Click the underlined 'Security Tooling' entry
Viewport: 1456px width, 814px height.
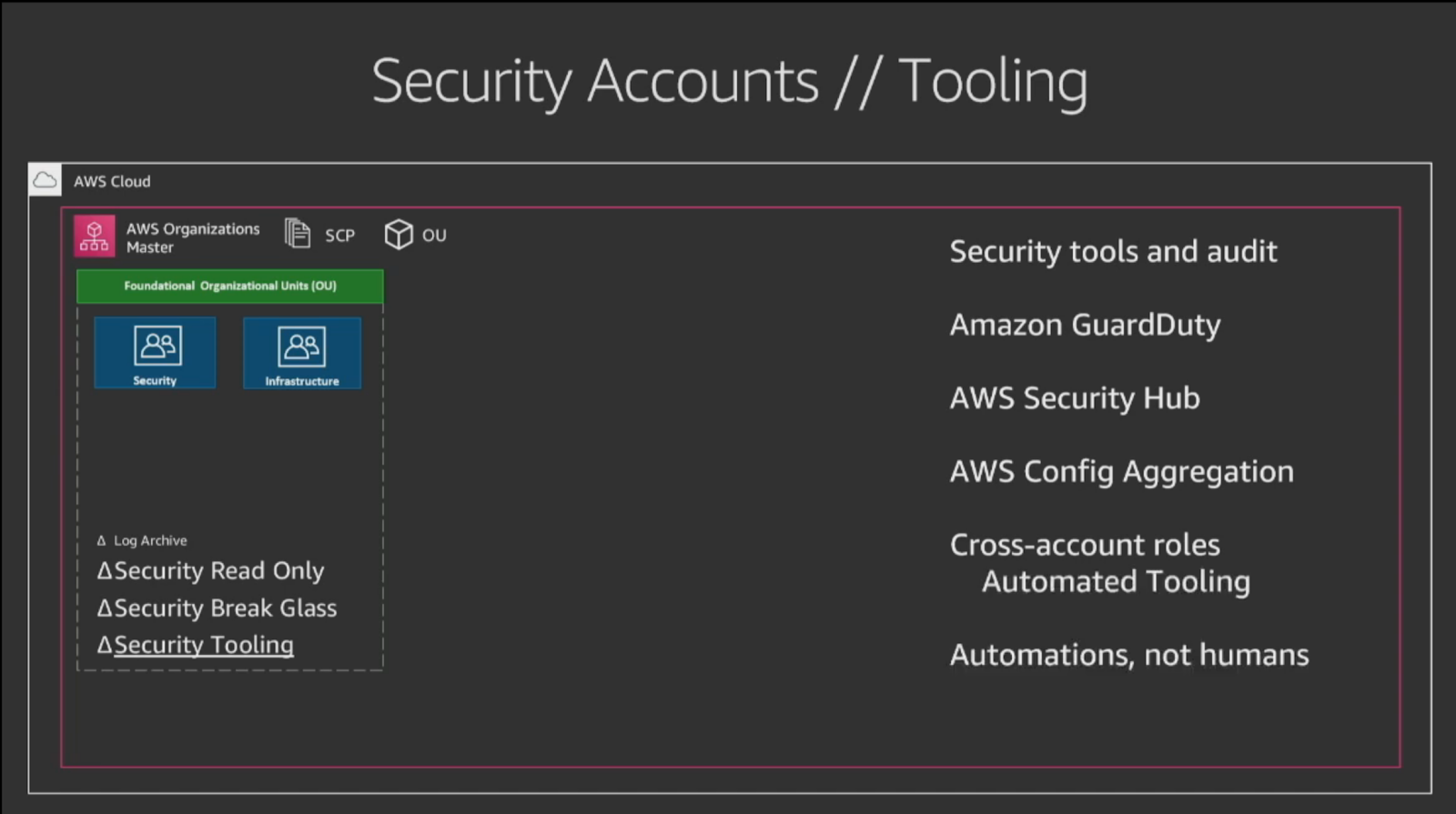coord(195,645)
